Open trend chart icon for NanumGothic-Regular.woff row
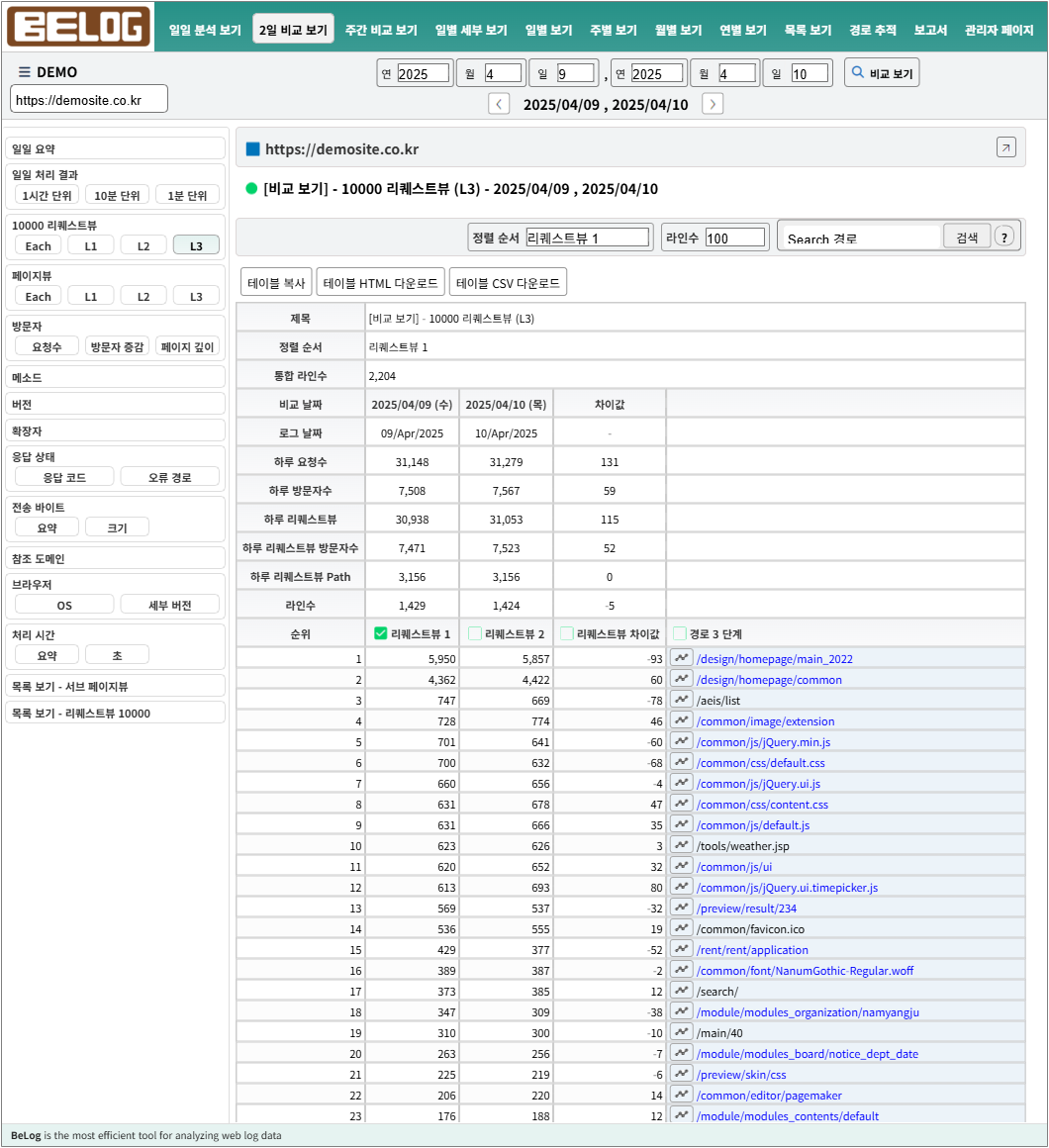 click(x=682, y=970)
